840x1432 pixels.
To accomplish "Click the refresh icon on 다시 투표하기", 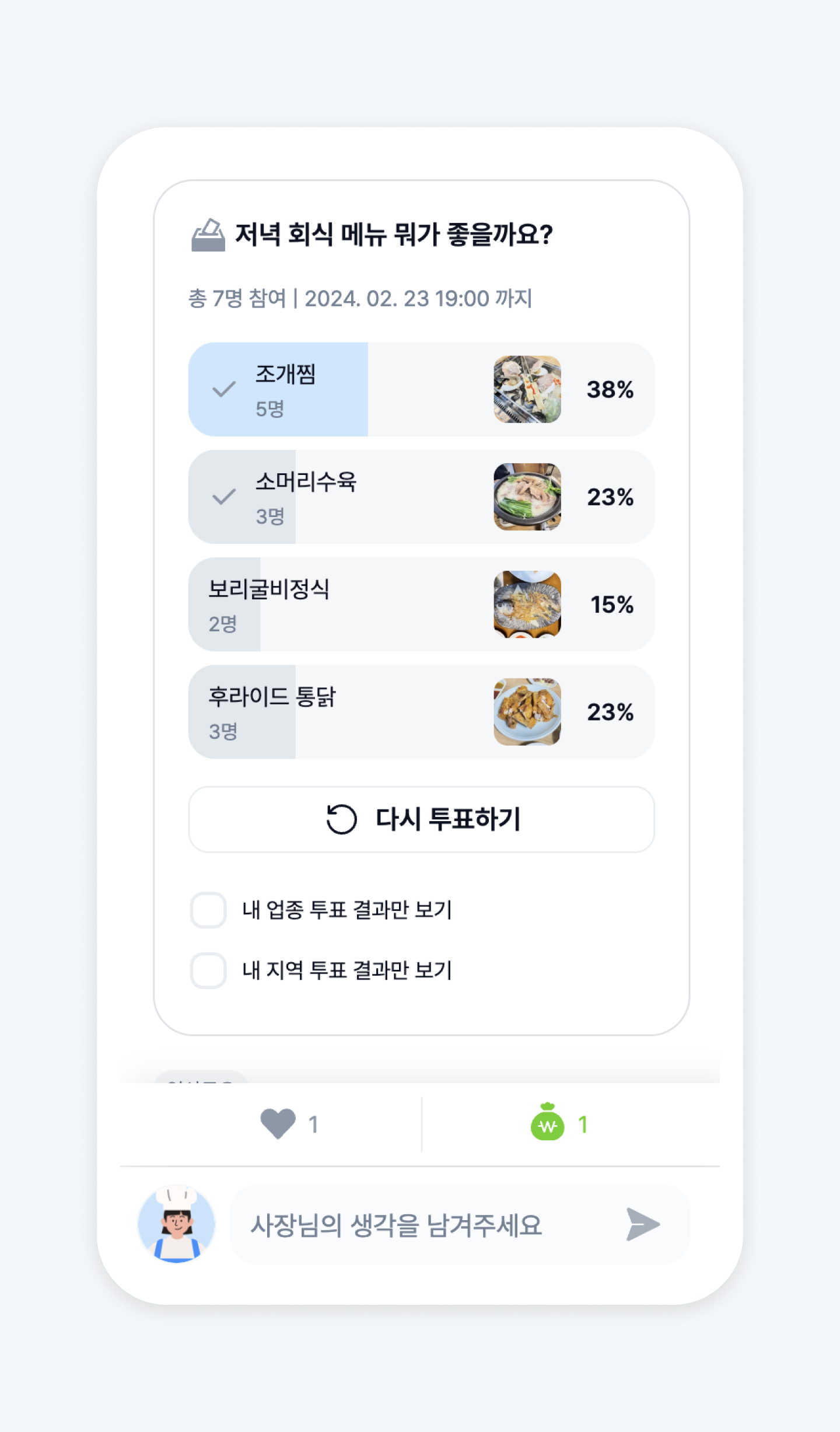I will point(341,819).
